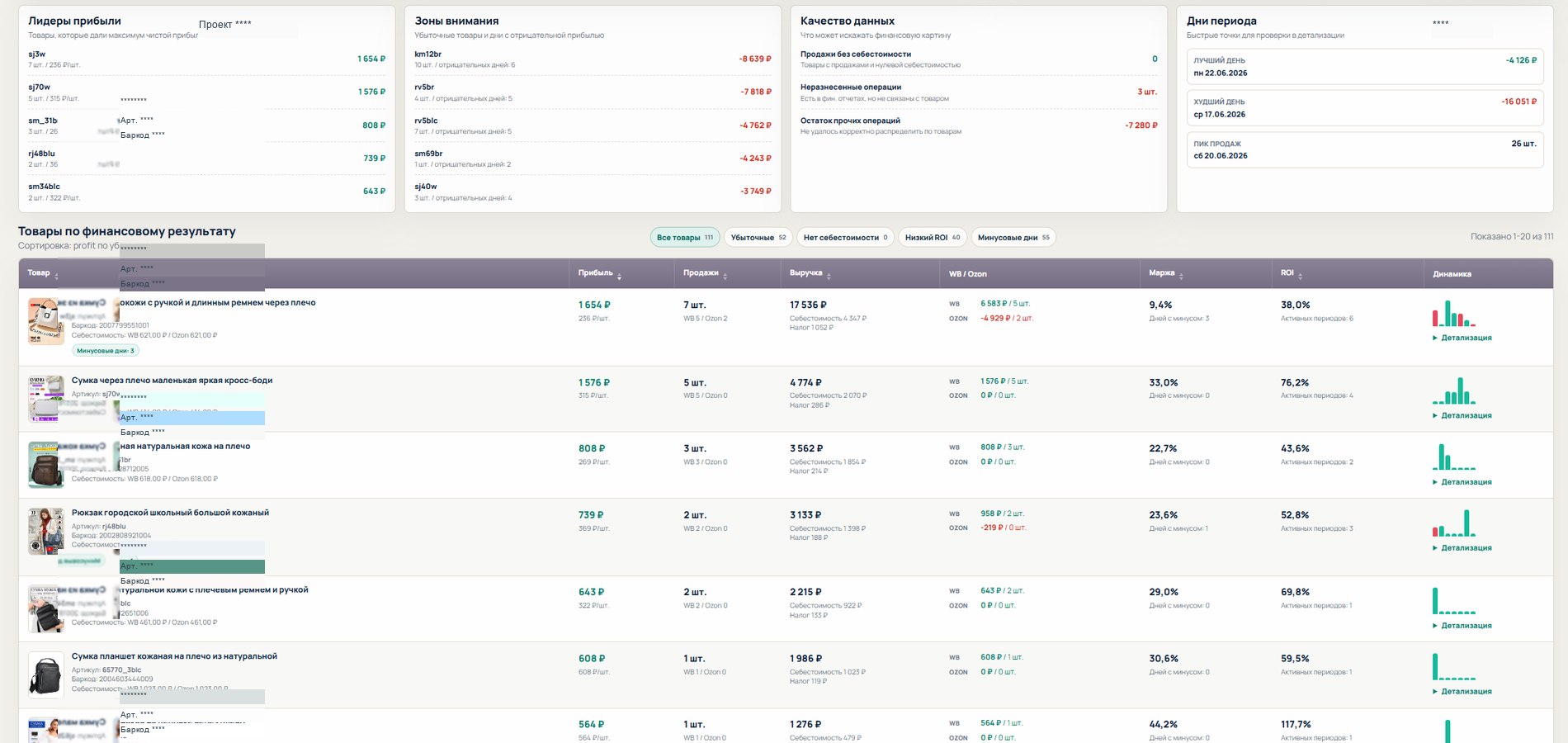1568x743 pixels.
Task: Select the Все товары 111 filter
Action: pyautogui.click(x=685, y=238)
